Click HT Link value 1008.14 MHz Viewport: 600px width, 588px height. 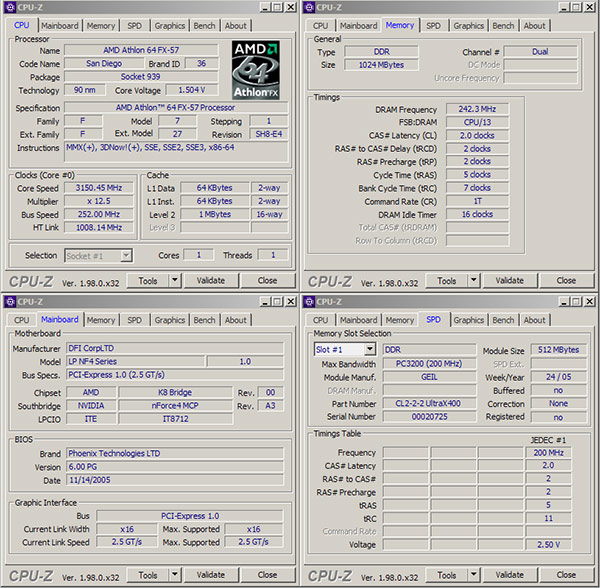[x=99, y=228]
